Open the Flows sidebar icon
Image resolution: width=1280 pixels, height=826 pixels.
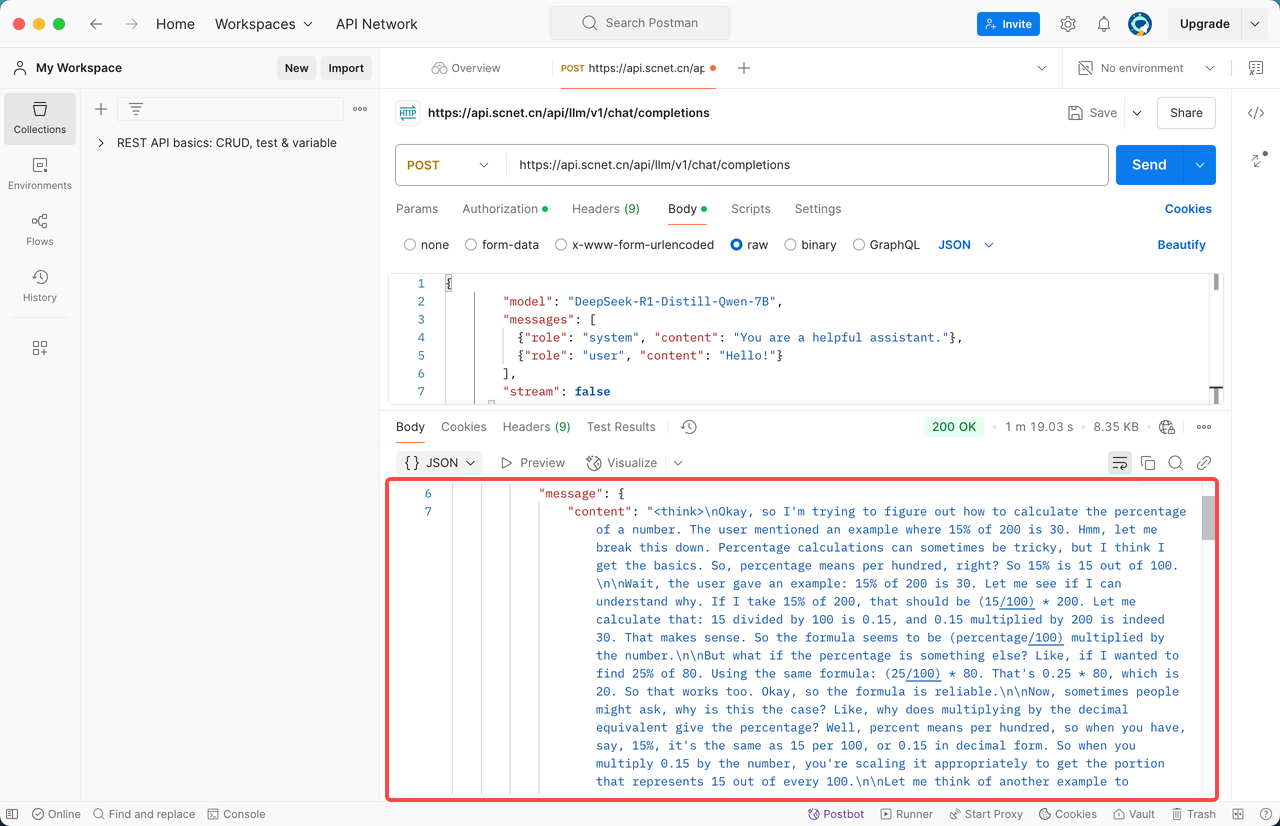click(x=40, y=230)
